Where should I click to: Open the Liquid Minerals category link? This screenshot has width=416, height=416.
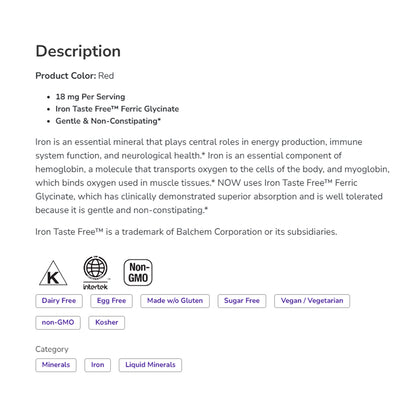click(150, 365)
